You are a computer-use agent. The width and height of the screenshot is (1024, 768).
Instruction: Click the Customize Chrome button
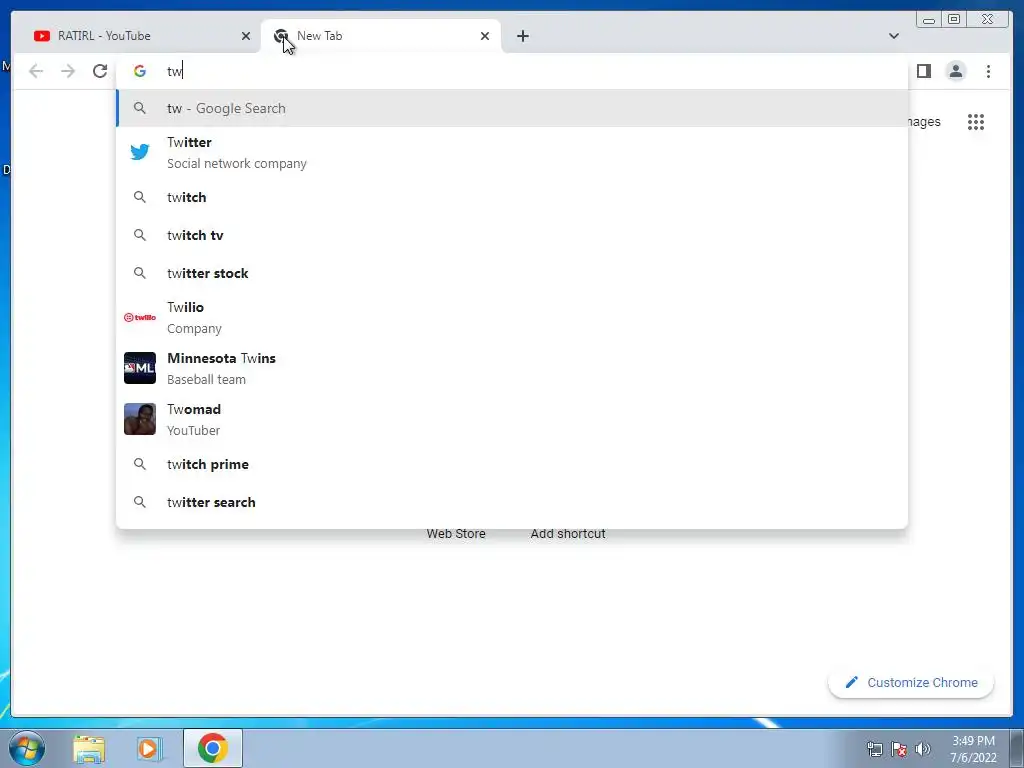(911, 682)
